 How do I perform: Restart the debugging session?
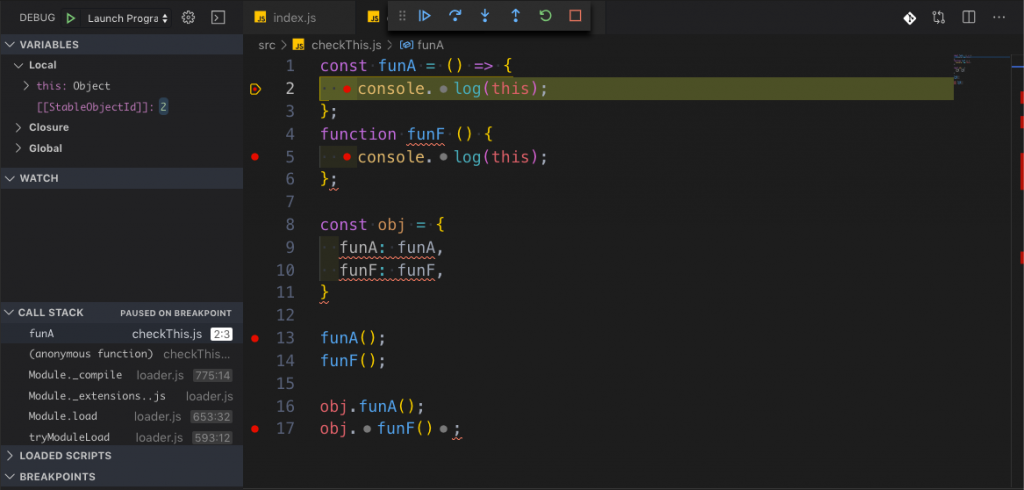(x=545, y=16)
